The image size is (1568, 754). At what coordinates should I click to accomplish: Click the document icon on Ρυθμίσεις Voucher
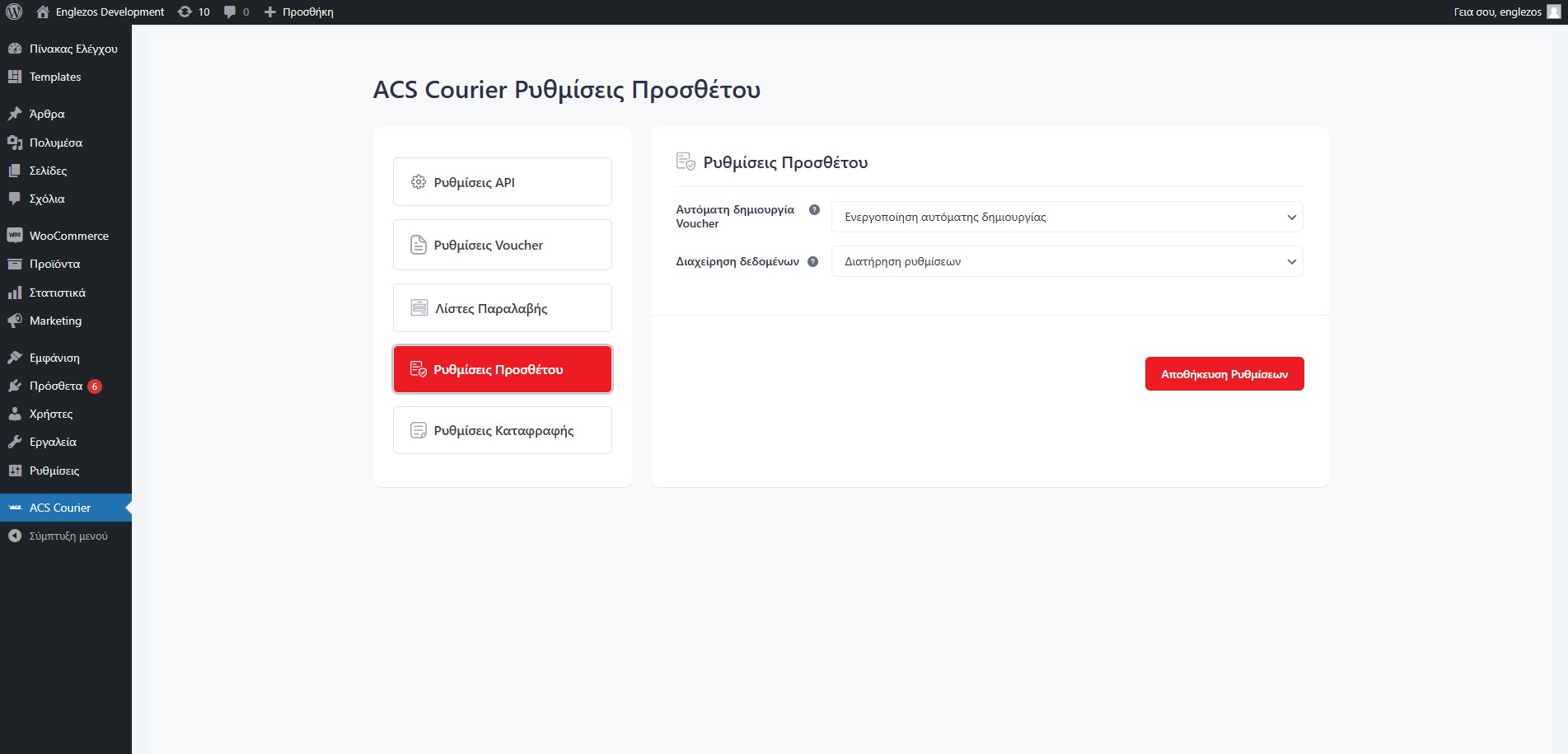pos(419,245)
